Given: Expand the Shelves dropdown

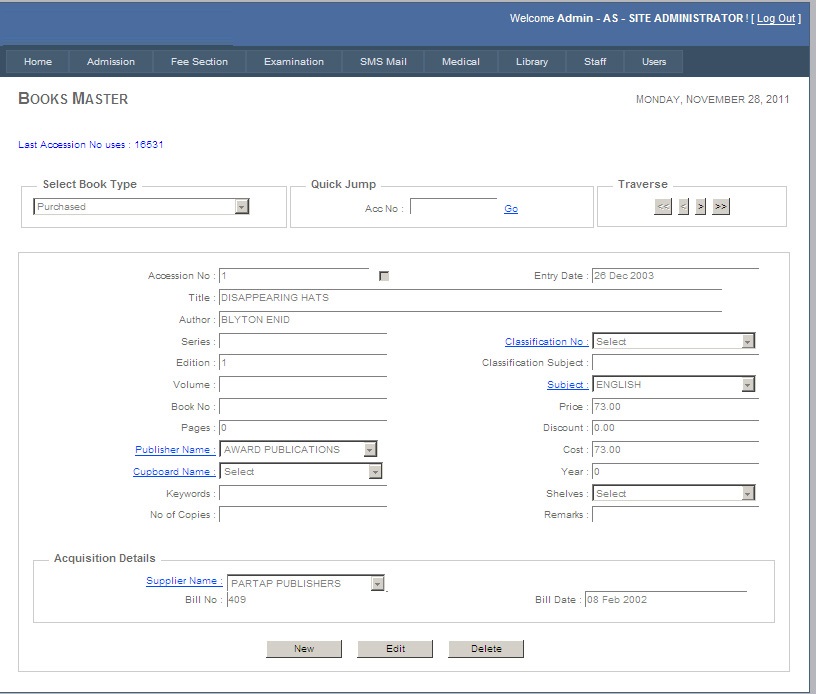Looking at the screenshot, I should coord(748,493).
